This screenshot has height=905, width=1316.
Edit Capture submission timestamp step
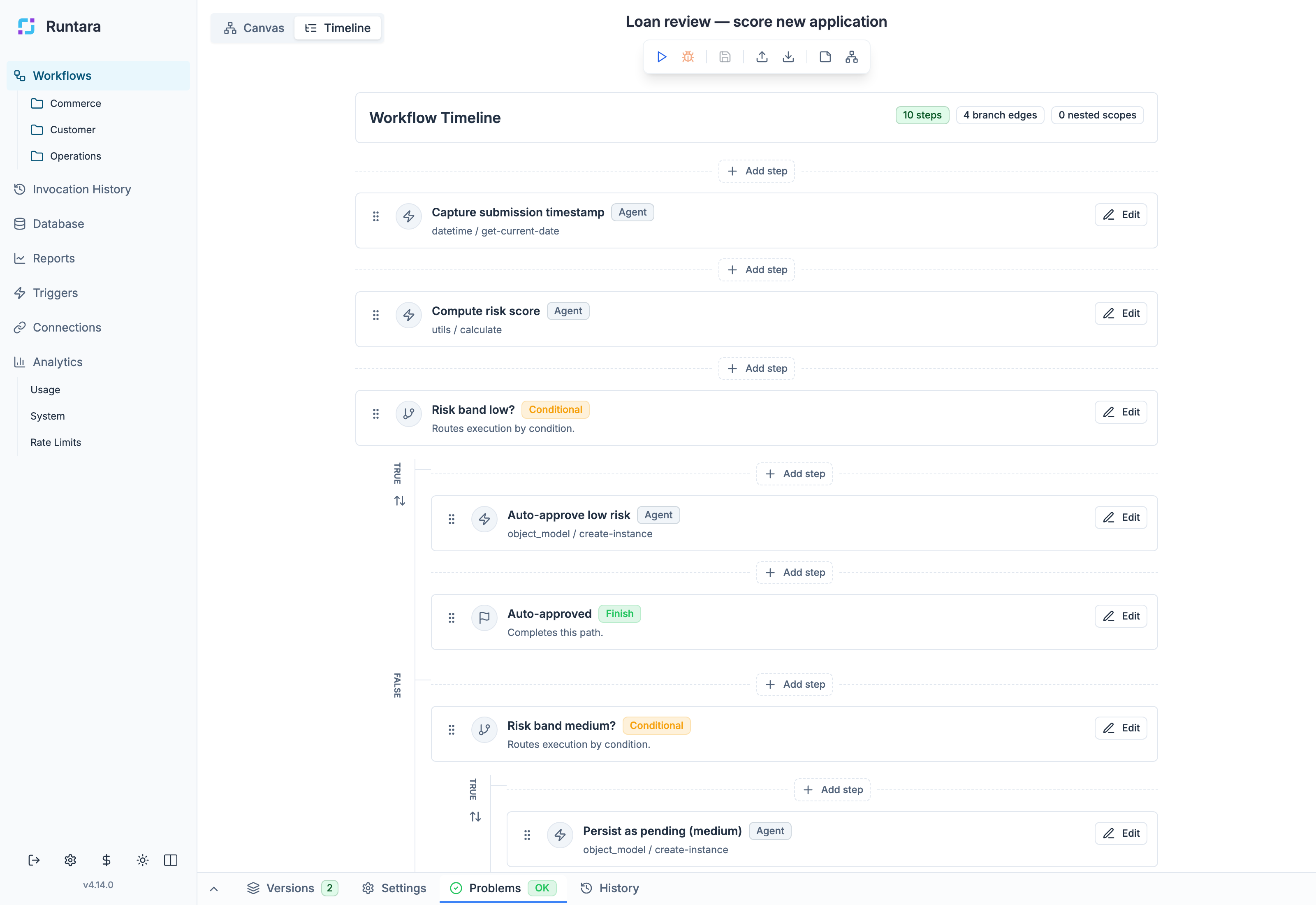(1121, 214)
